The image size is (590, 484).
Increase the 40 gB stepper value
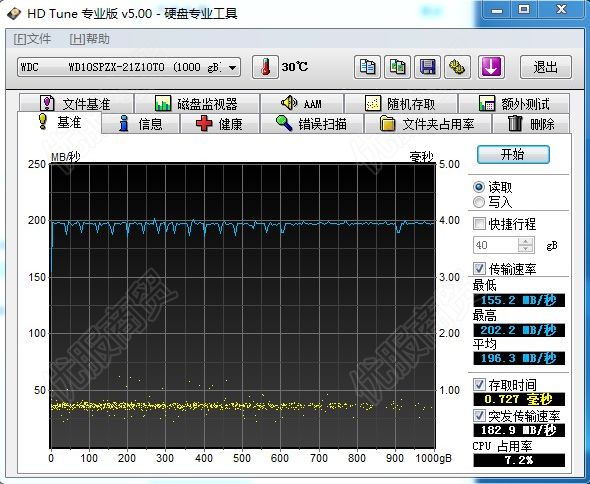point(525,241)
